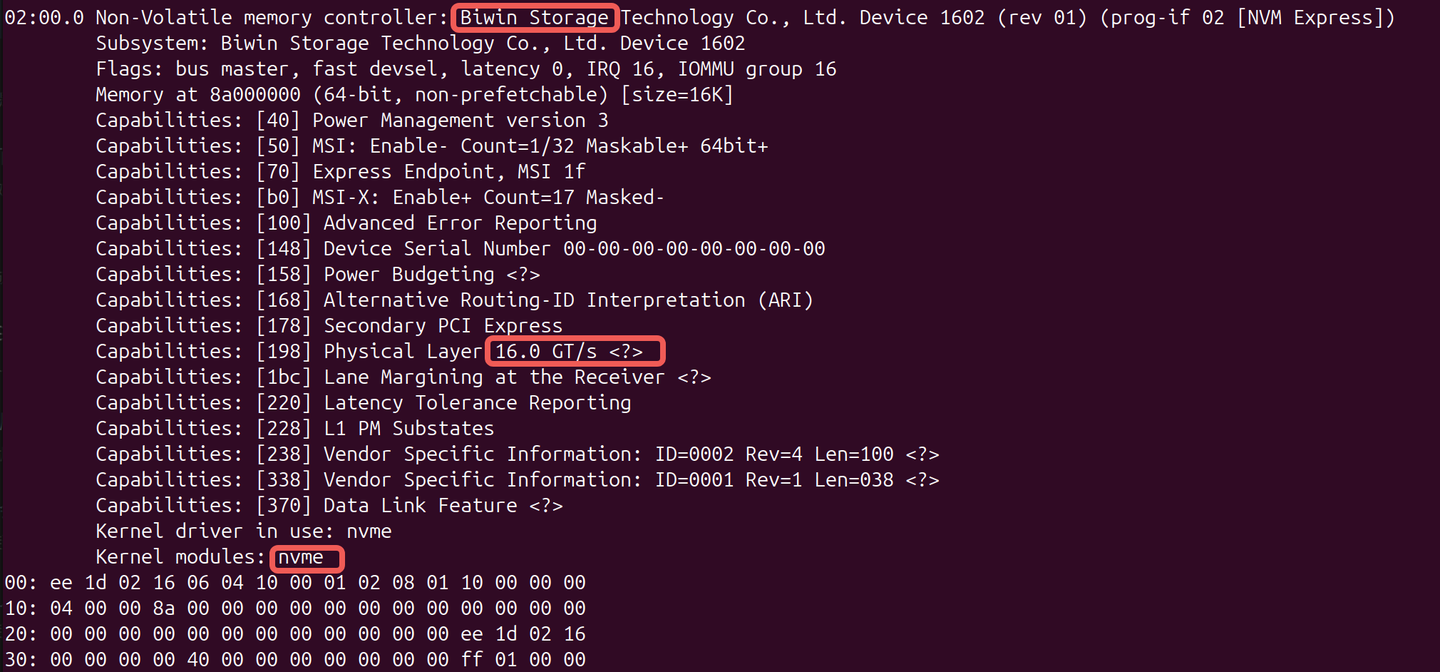
Task: Click the "Advanced Error Reporting" capability line
Action: click(346, 223)
